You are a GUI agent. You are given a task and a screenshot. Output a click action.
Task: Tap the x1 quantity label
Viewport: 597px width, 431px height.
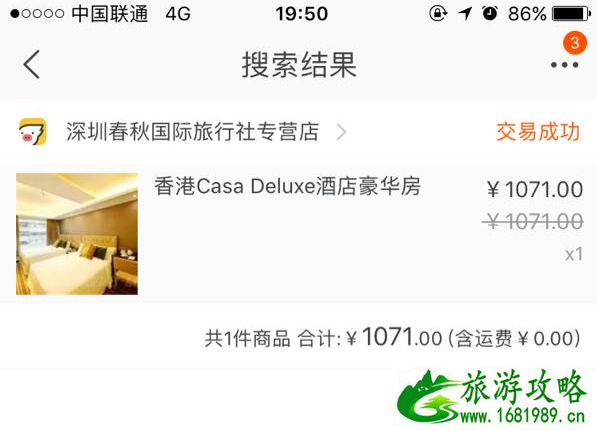(x=574, y=254)
